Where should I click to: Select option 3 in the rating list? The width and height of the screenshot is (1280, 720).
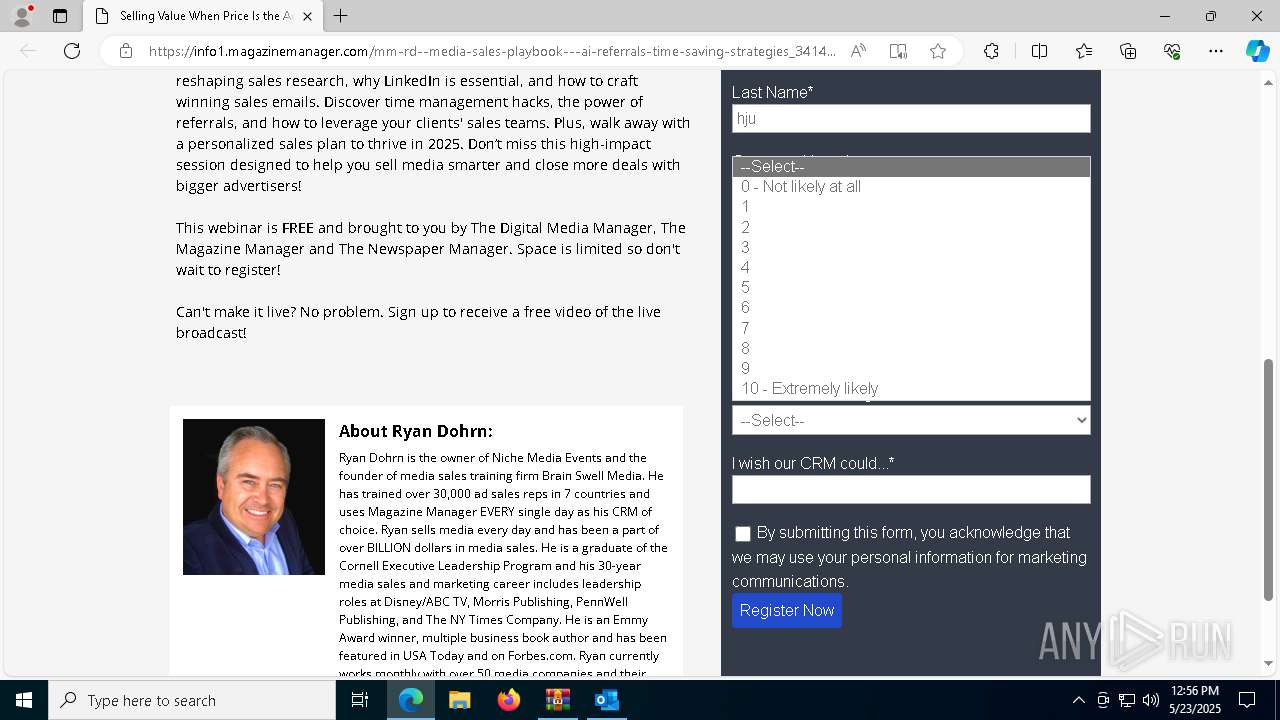click(911, 247)
